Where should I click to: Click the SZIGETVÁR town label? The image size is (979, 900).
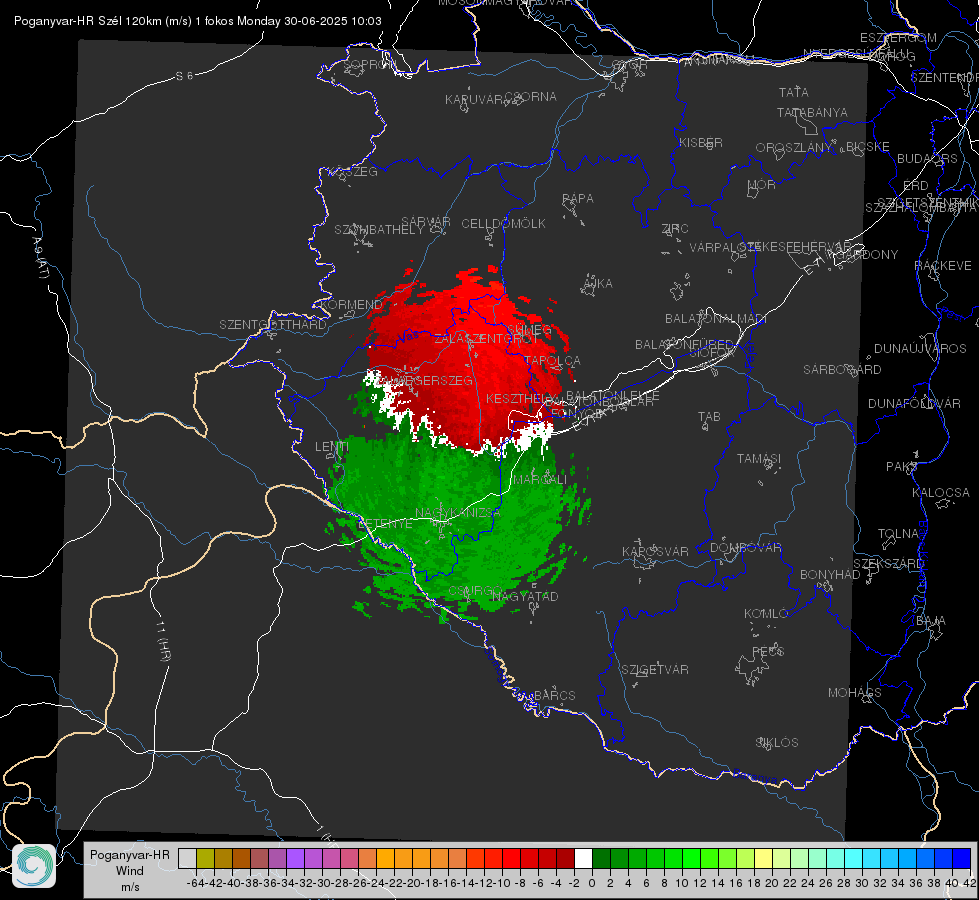655,670
